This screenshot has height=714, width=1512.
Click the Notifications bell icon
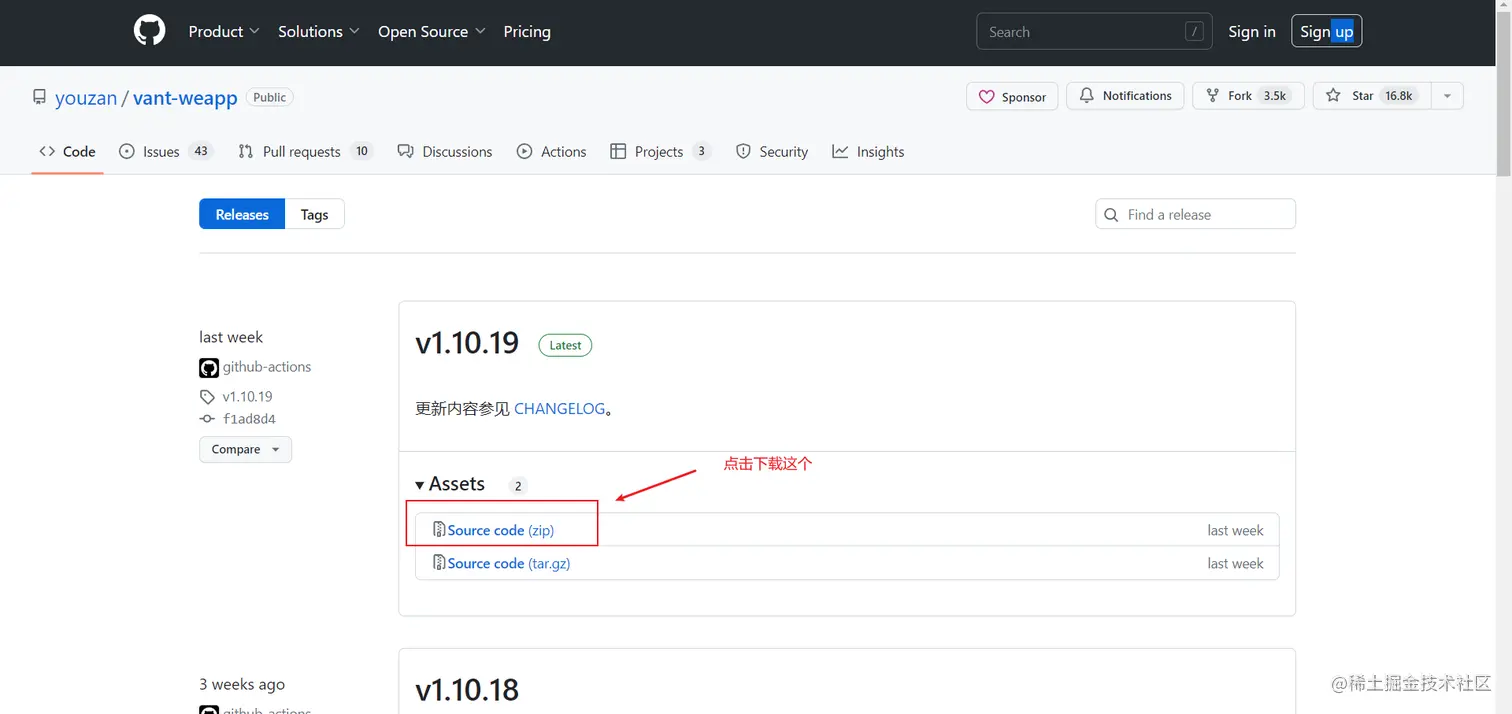(x=1087, y=96)
